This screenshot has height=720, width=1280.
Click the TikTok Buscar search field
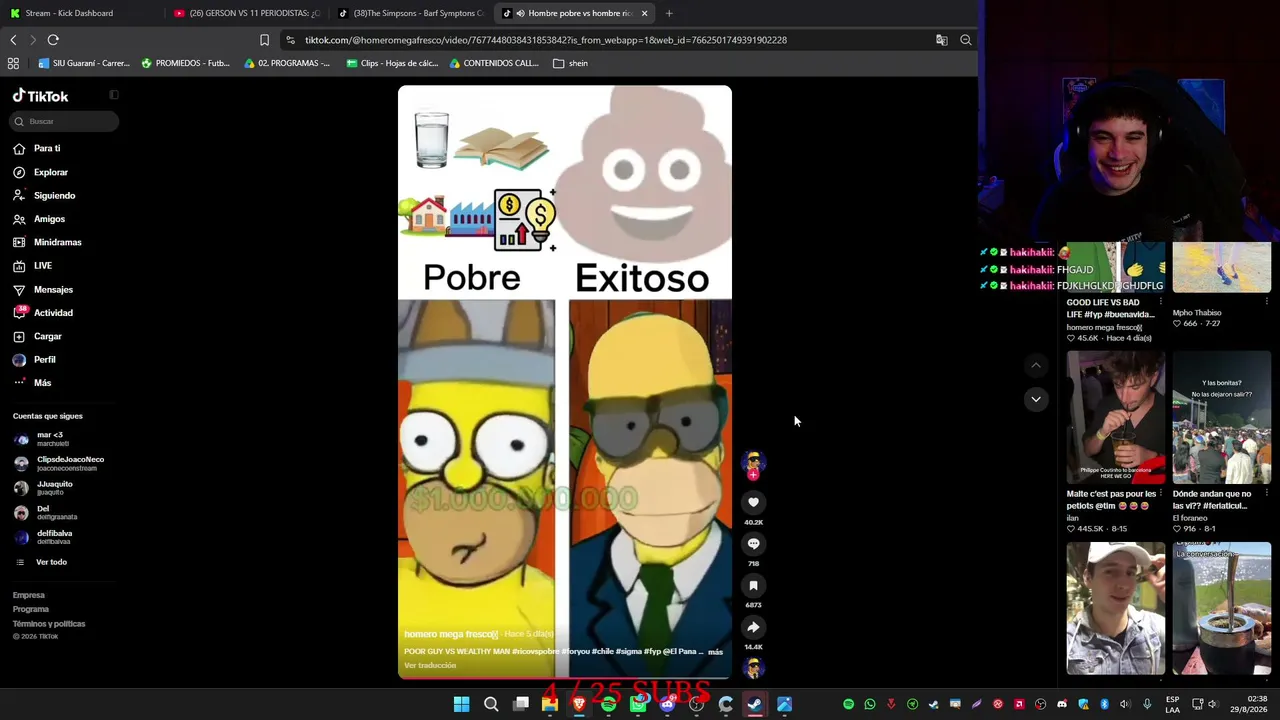click(65, 121)
